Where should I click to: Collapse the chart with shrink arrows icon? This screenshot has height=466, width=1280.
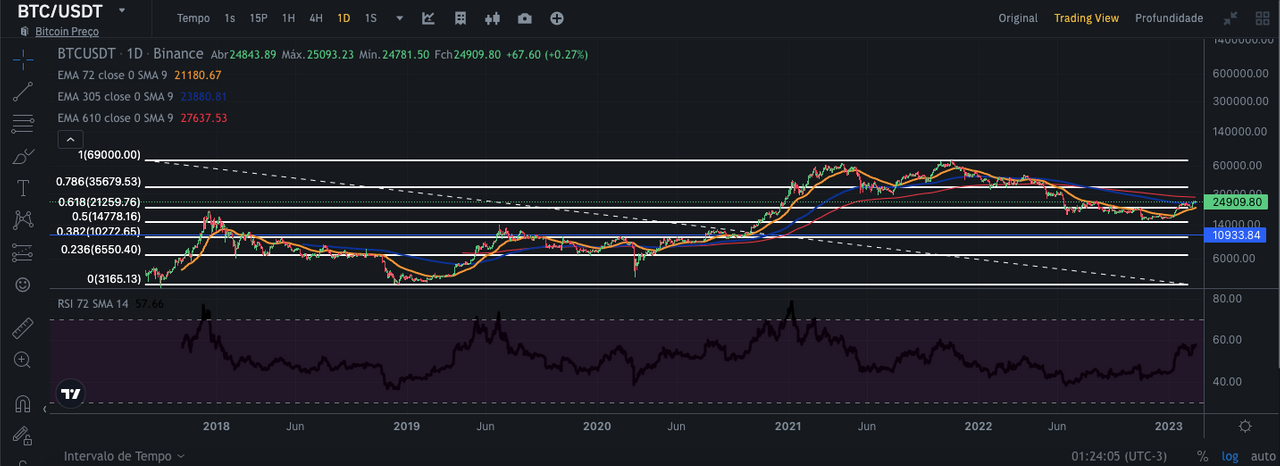[1231, 18]
